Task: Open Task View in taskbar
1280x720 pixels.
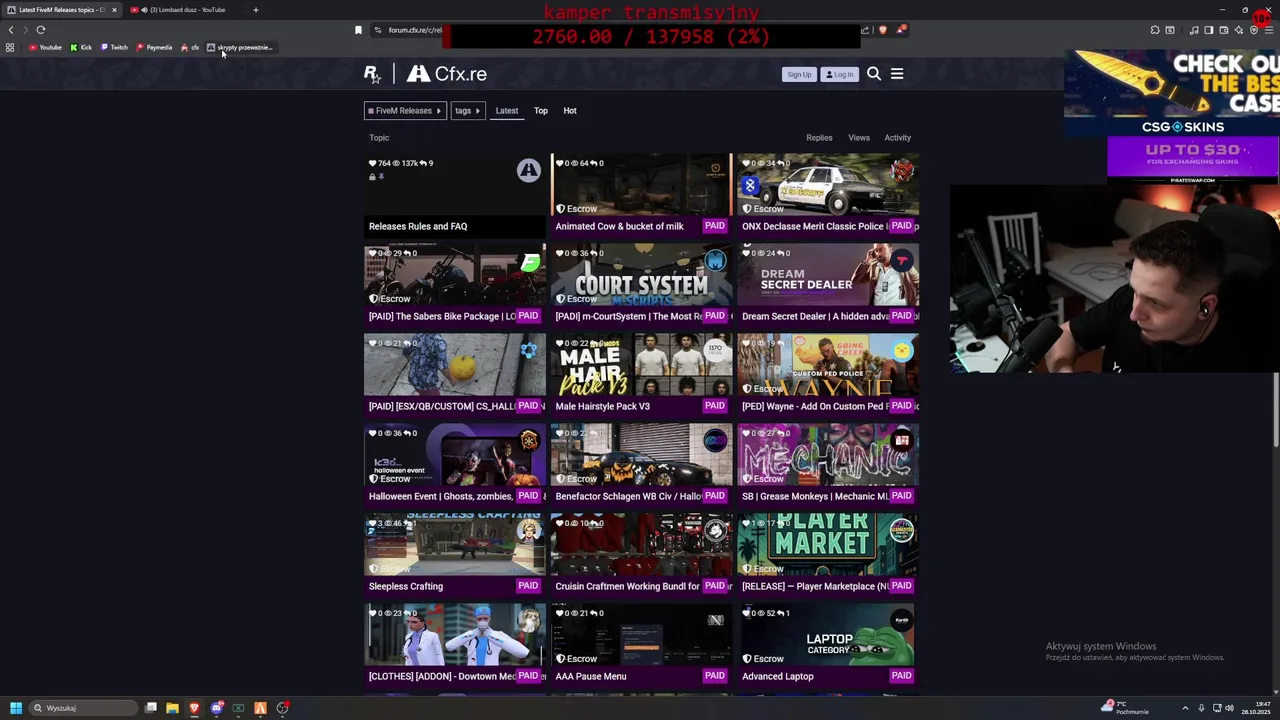Action: pos(150,708)
